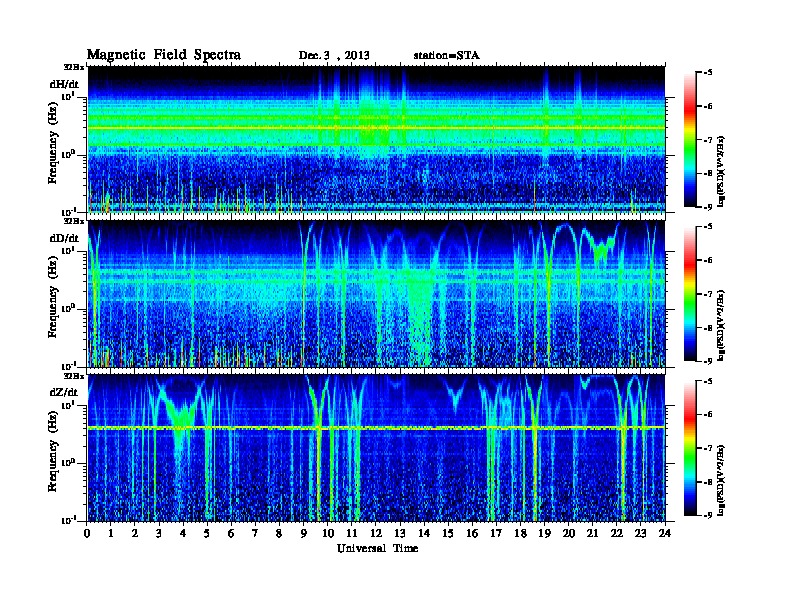This screenshot has width=792, height=612.
Task: Select the 'dD/dt' panel label
Action: point(64,238)
